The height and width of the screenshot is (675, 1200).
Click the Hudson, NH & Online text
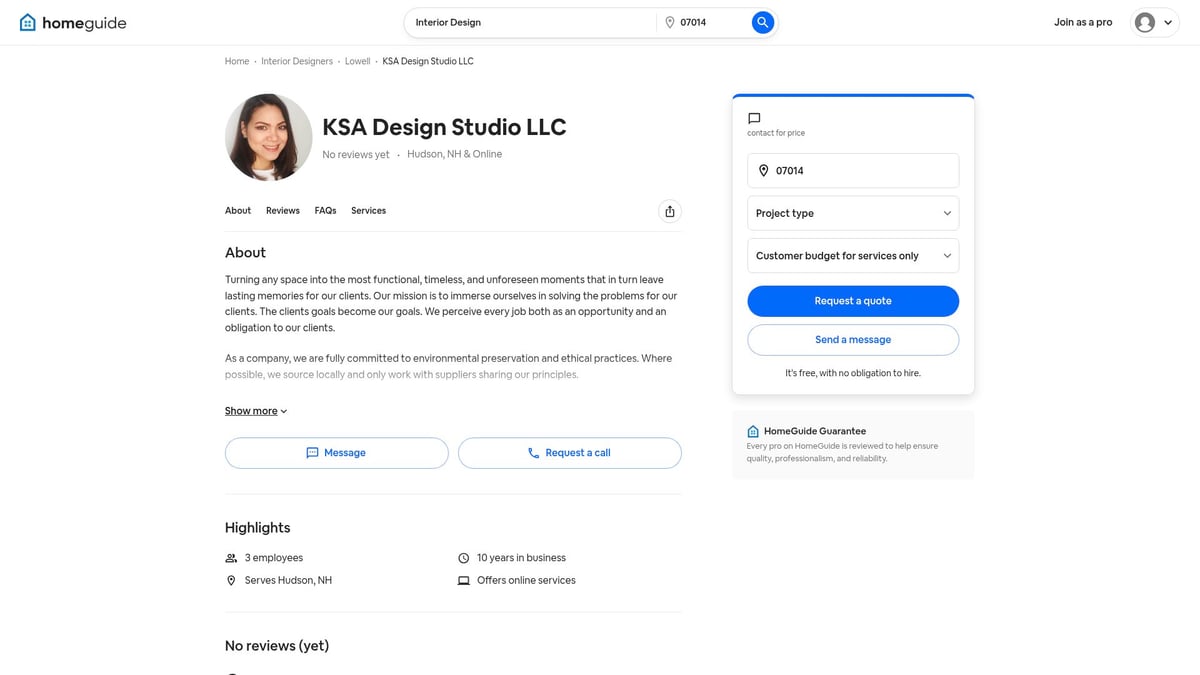coord(454,154)
